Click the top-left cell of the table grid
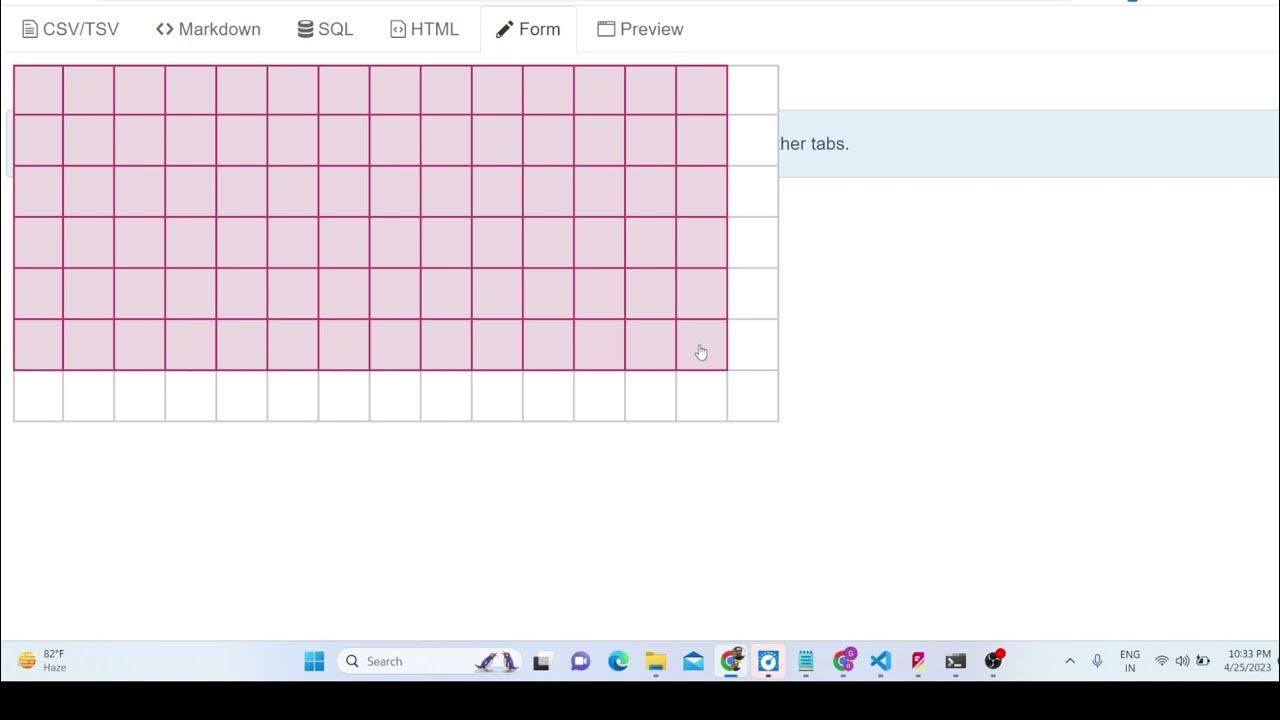This screenshot has width=1280, height=720. click(38, 90)
